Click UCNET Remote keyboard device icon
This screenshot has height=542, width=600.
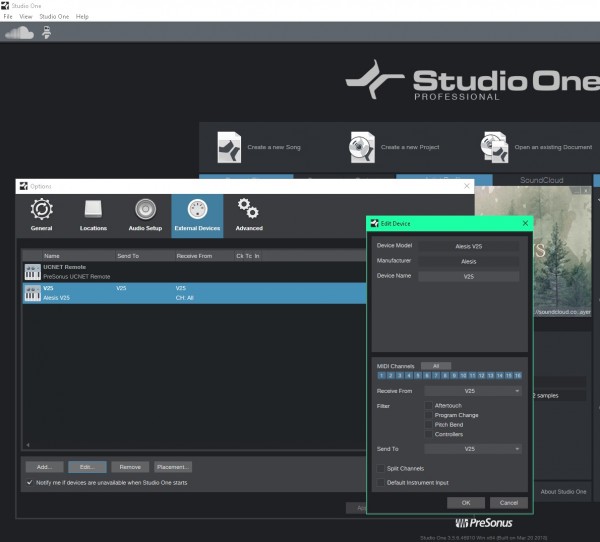pos(33,272)
